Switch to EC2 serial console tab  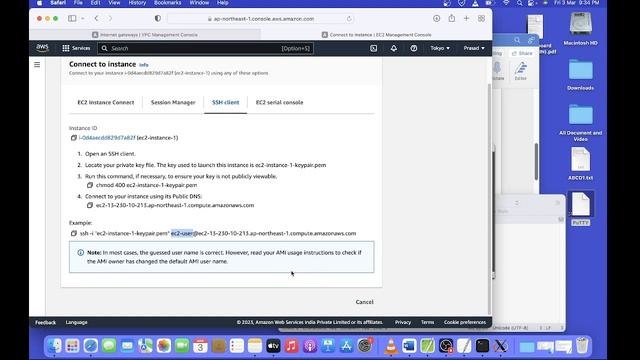(280, 102)
